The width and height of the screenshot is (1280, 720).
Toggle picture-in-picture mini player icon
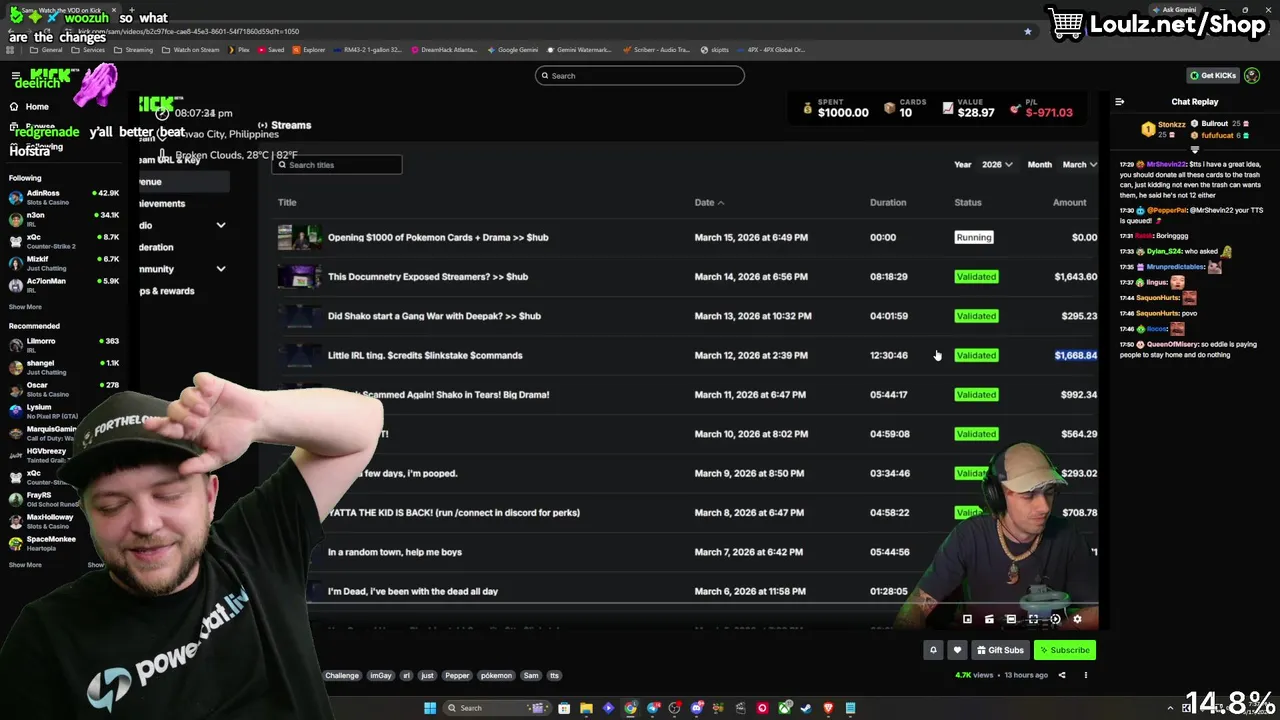[967, 619]
